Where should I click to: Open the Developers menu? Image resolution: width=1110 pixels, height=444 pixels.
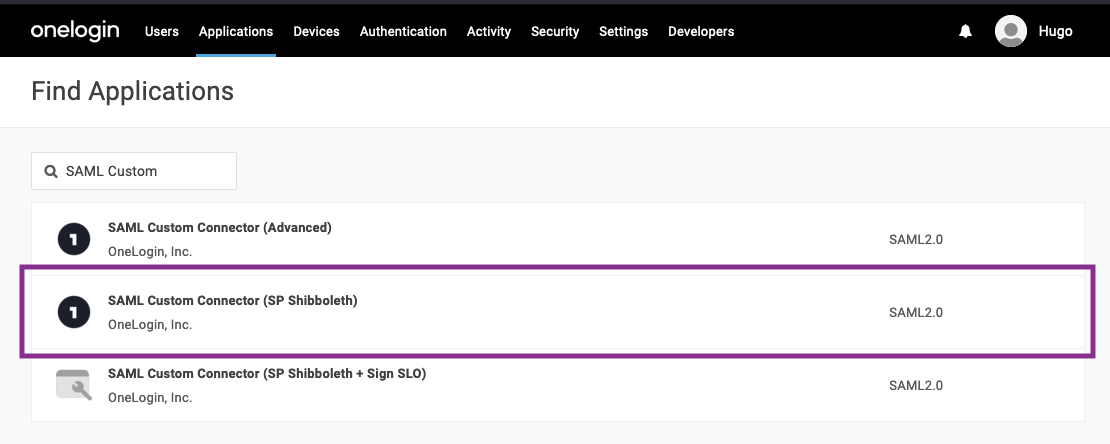[701, 31]
